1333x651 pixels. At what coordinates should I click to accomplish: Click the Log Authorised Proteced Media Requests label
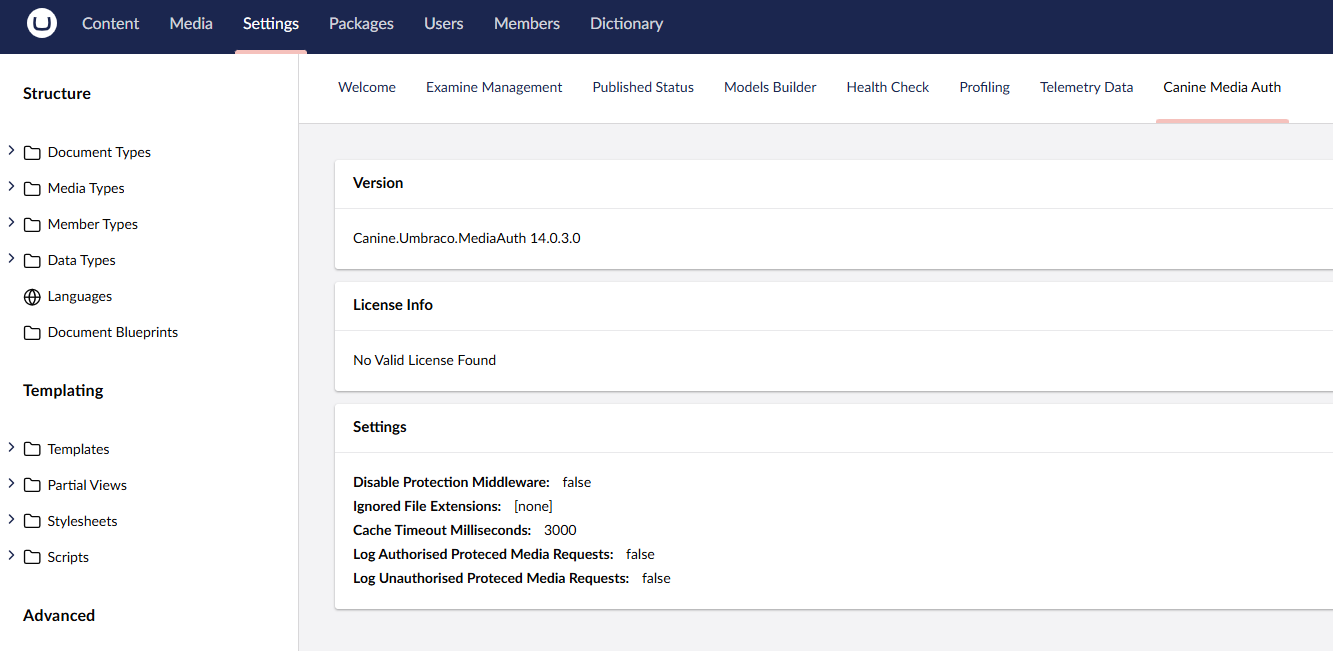(x=483, y=555)
